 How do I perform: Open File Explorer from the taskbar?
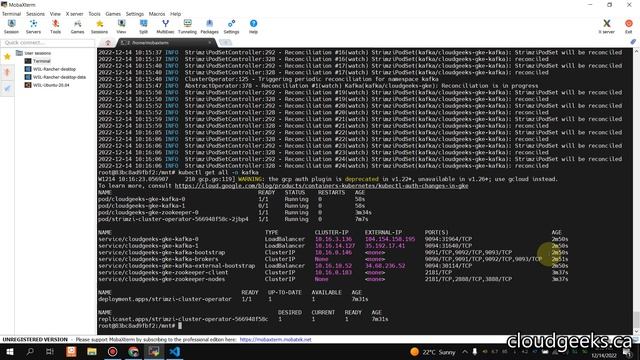92,352
